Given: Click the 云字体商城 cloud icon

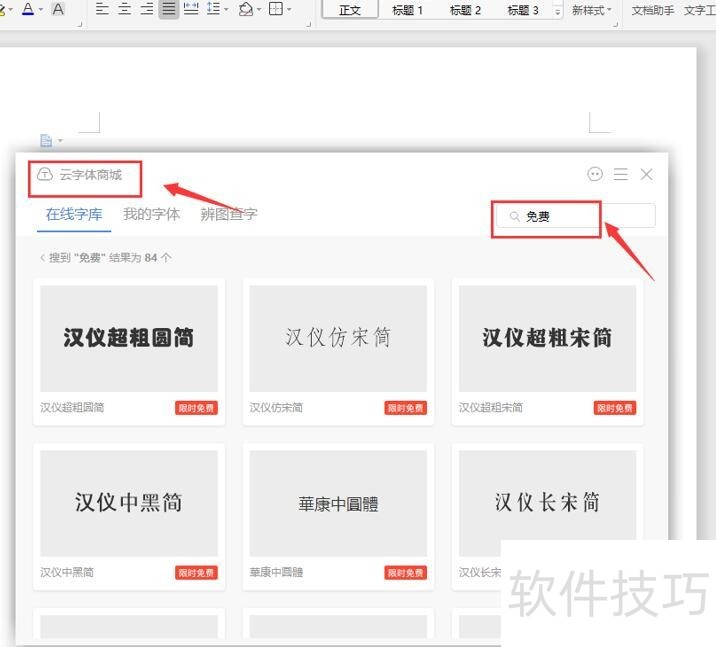Looking at the screenshot, I should pos(45,174).
